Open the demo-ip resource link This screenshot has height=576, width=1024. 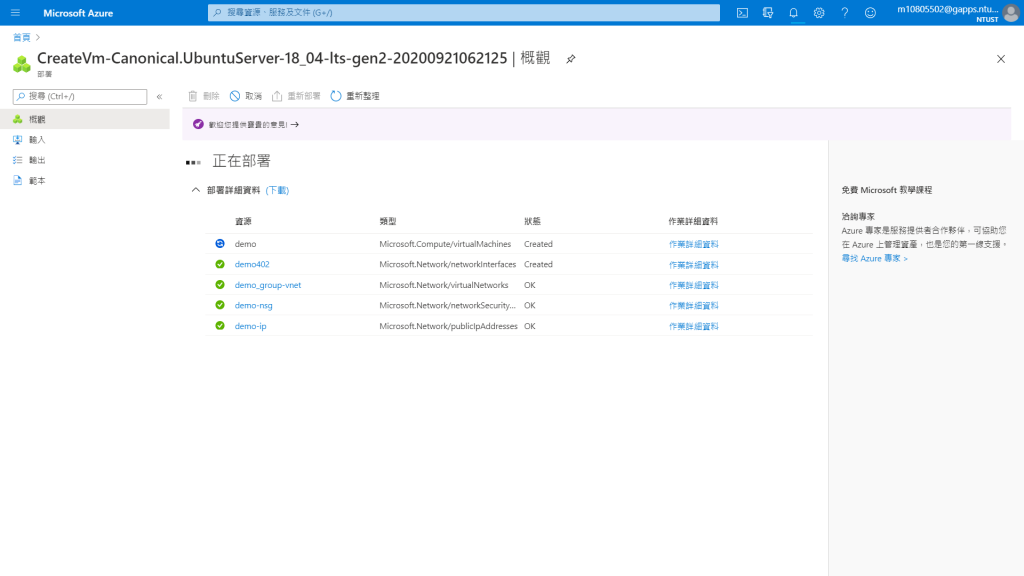coord(250,326)
